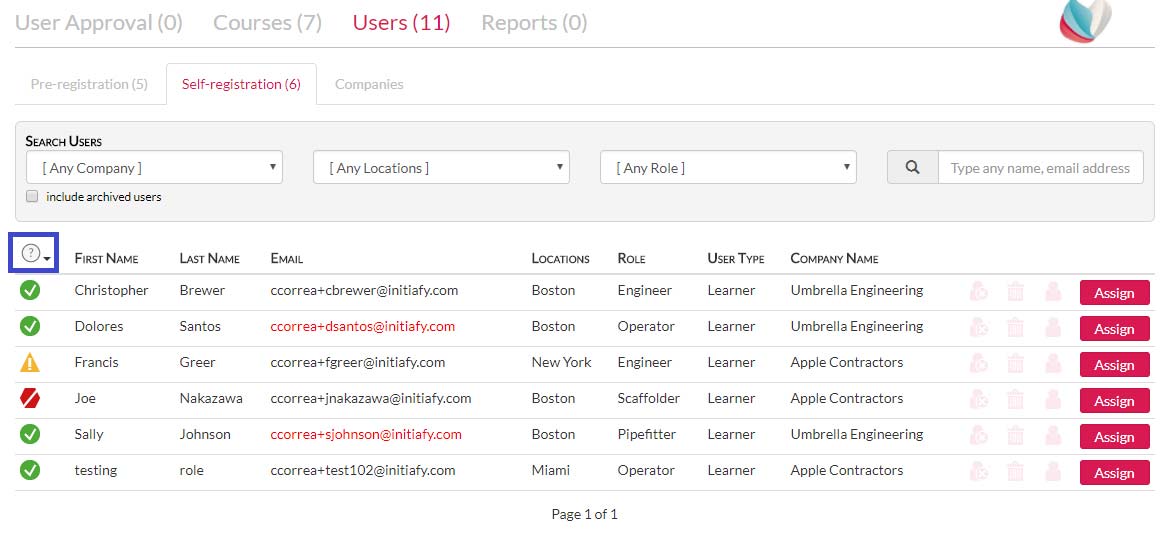Click the user profile icon in Joe Nakazawa's row

click(1053, 399)
